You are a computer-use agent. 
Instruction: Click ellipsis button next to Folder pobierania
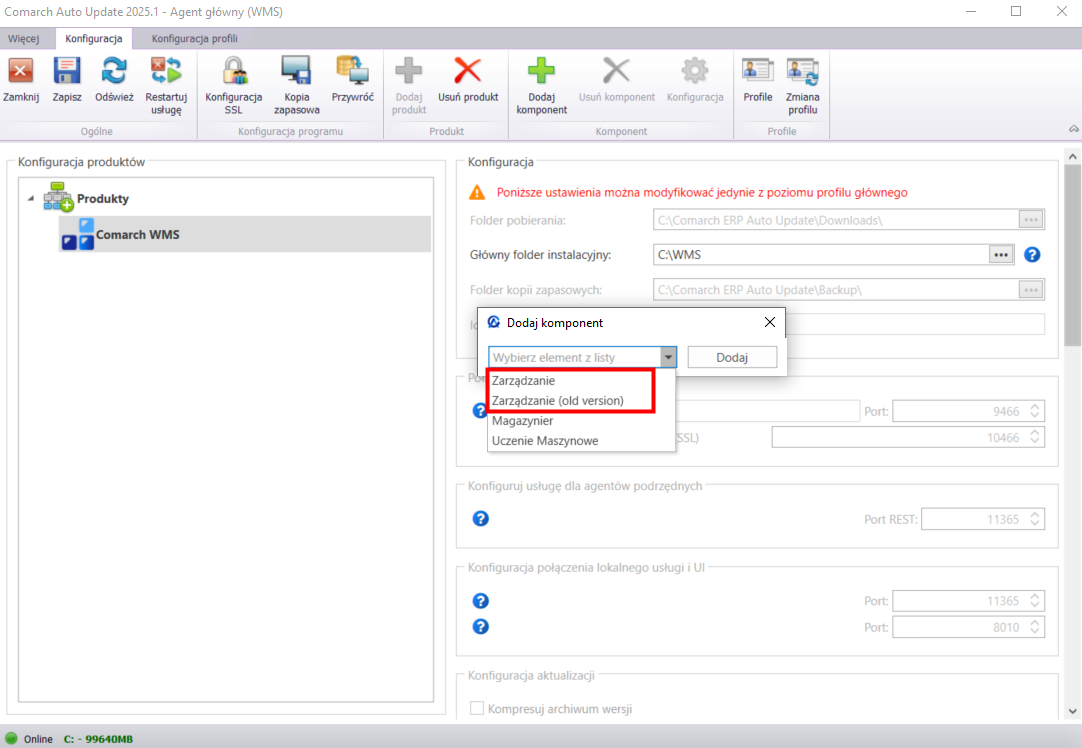pyautogui.click(x=1031, y=220)
